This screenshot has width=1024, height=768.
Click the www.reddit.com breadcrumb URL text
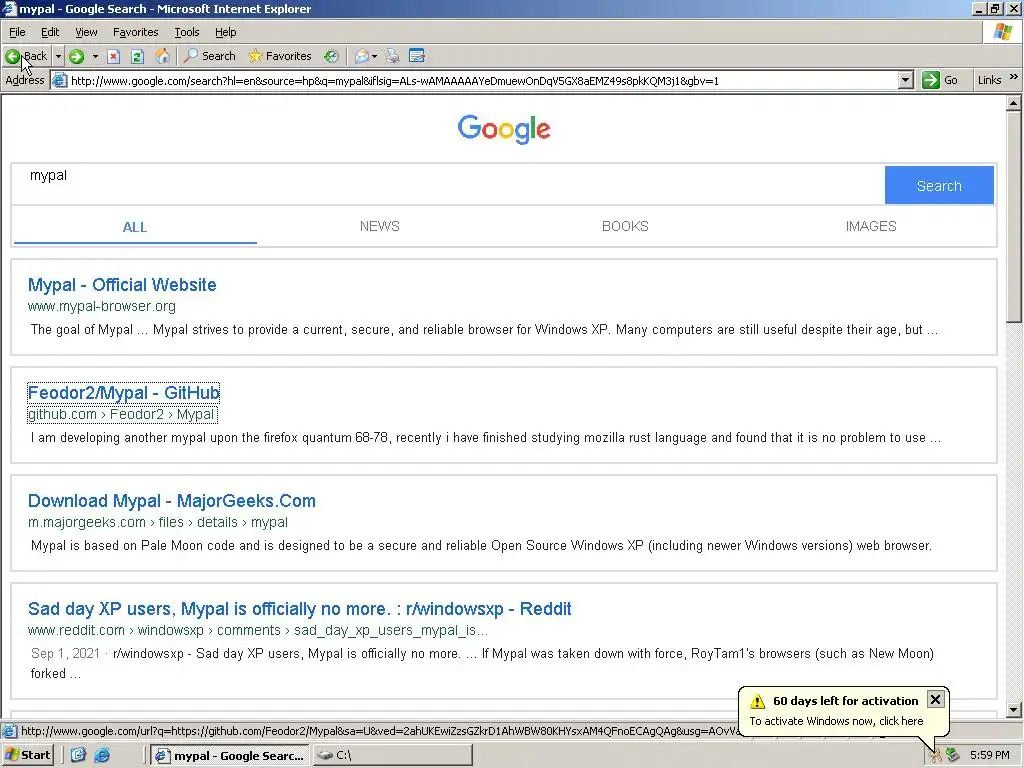click(x=257, y=630)
